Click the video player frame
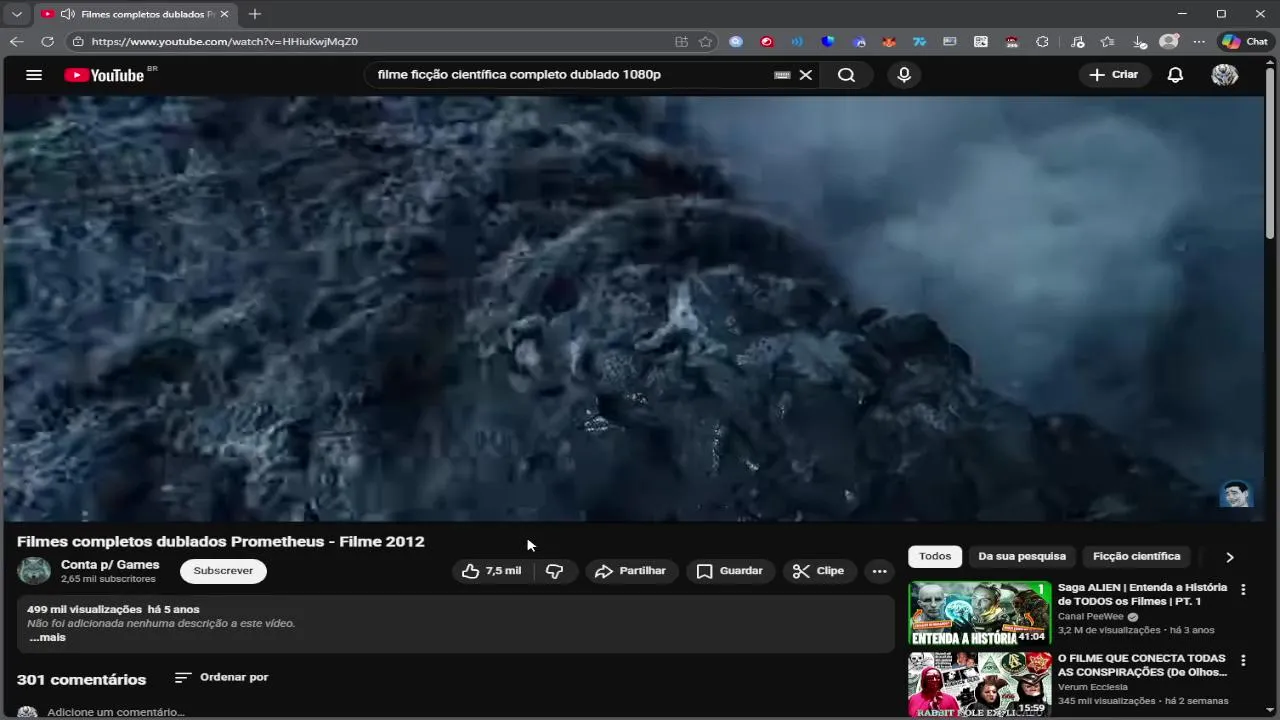Image resolution: width=1280 pixels, height=720 pixels. 633,308
